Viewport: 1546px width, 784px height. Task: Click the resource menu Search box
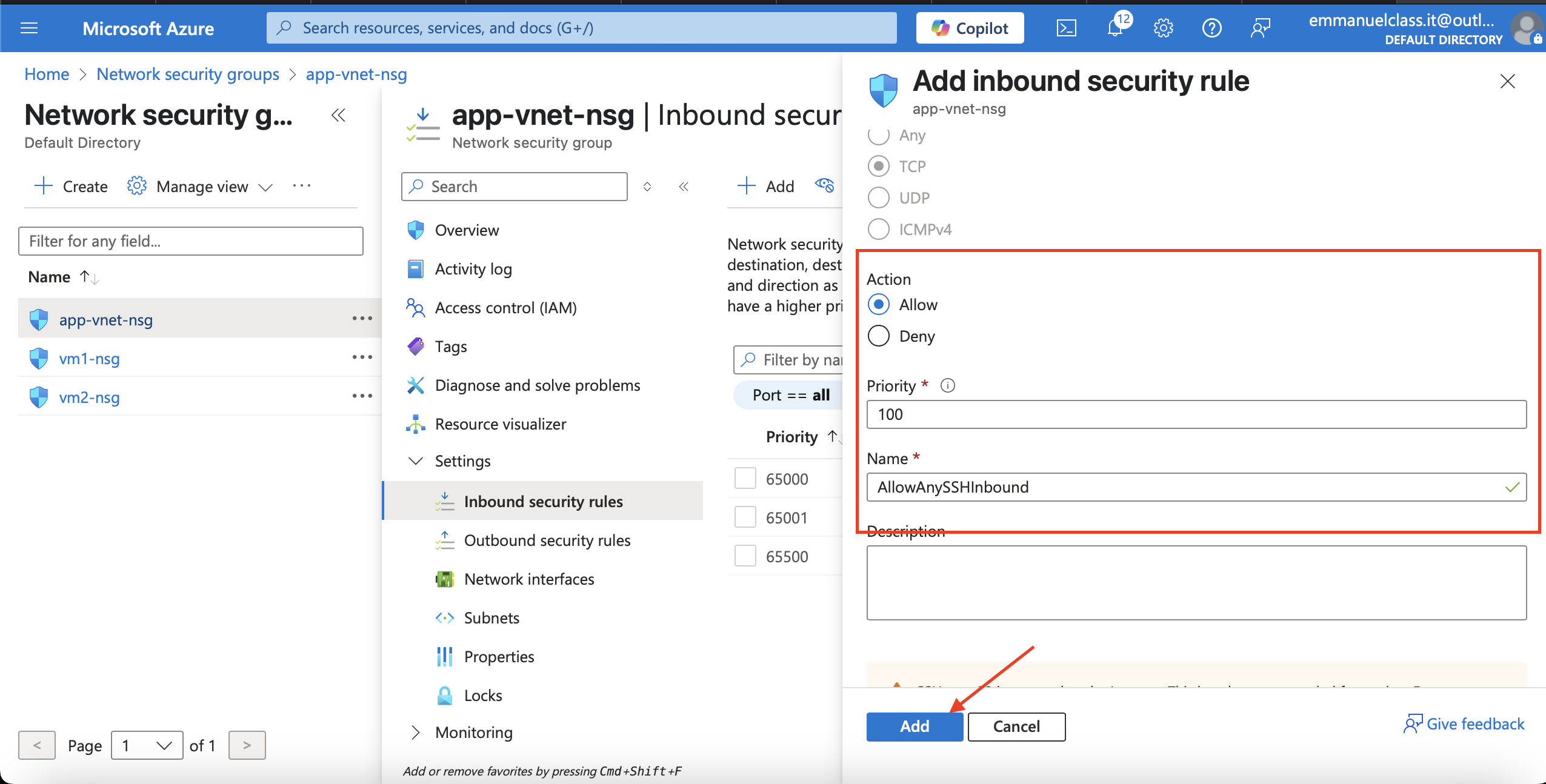514,187
